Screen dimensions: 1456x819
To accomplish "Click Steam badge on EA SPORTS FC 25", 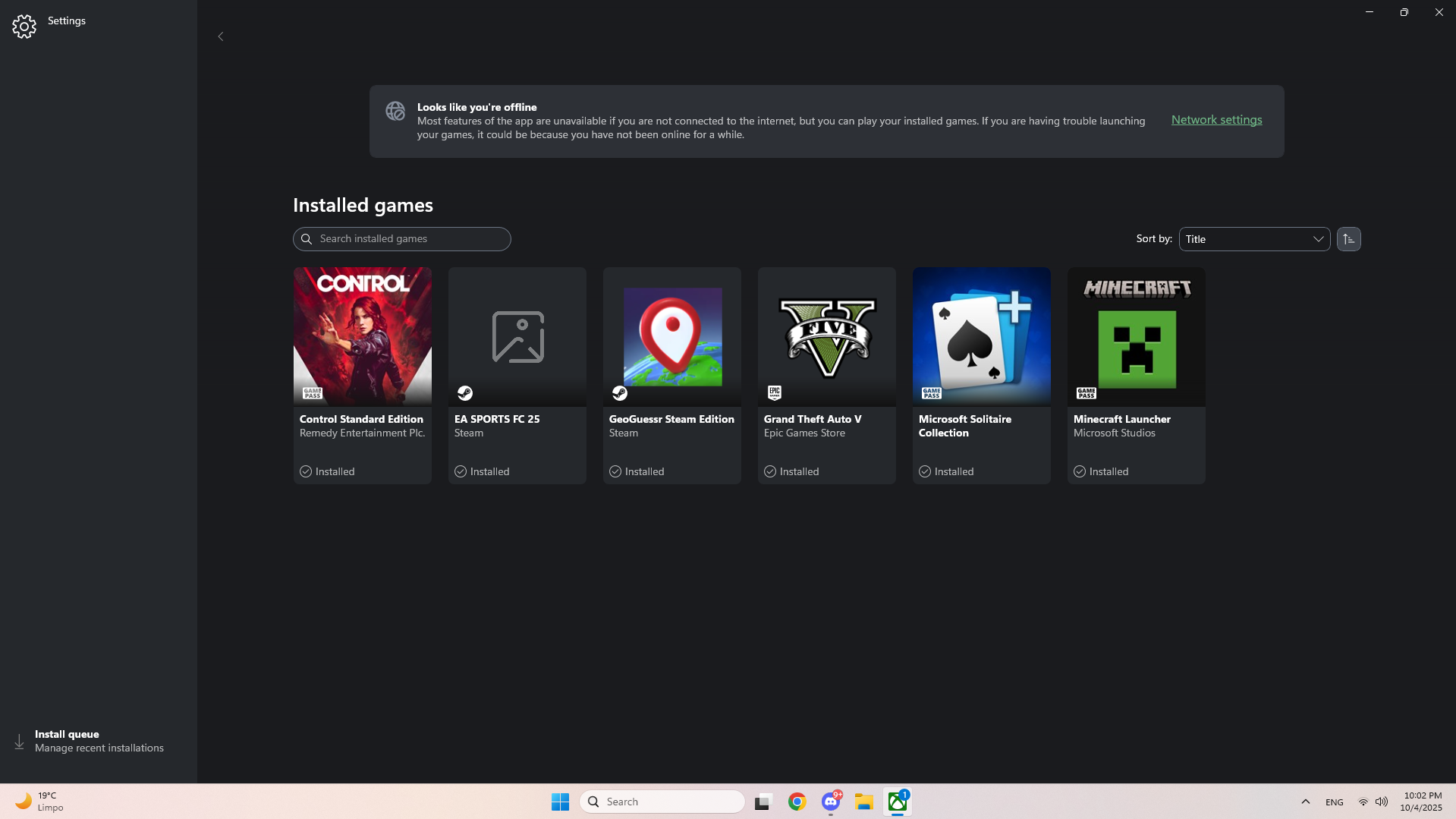I will point(465,393).
